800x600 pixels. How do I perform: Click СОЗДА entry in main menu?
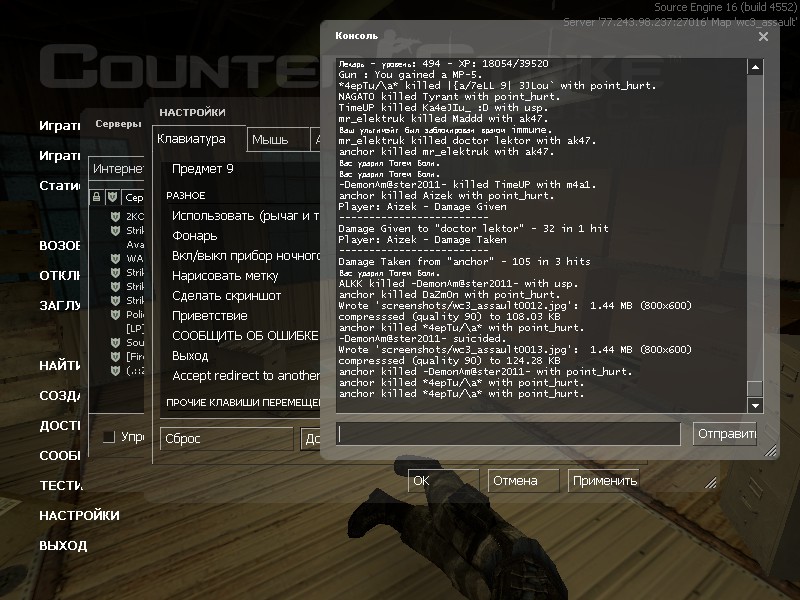tap(60, 395)
